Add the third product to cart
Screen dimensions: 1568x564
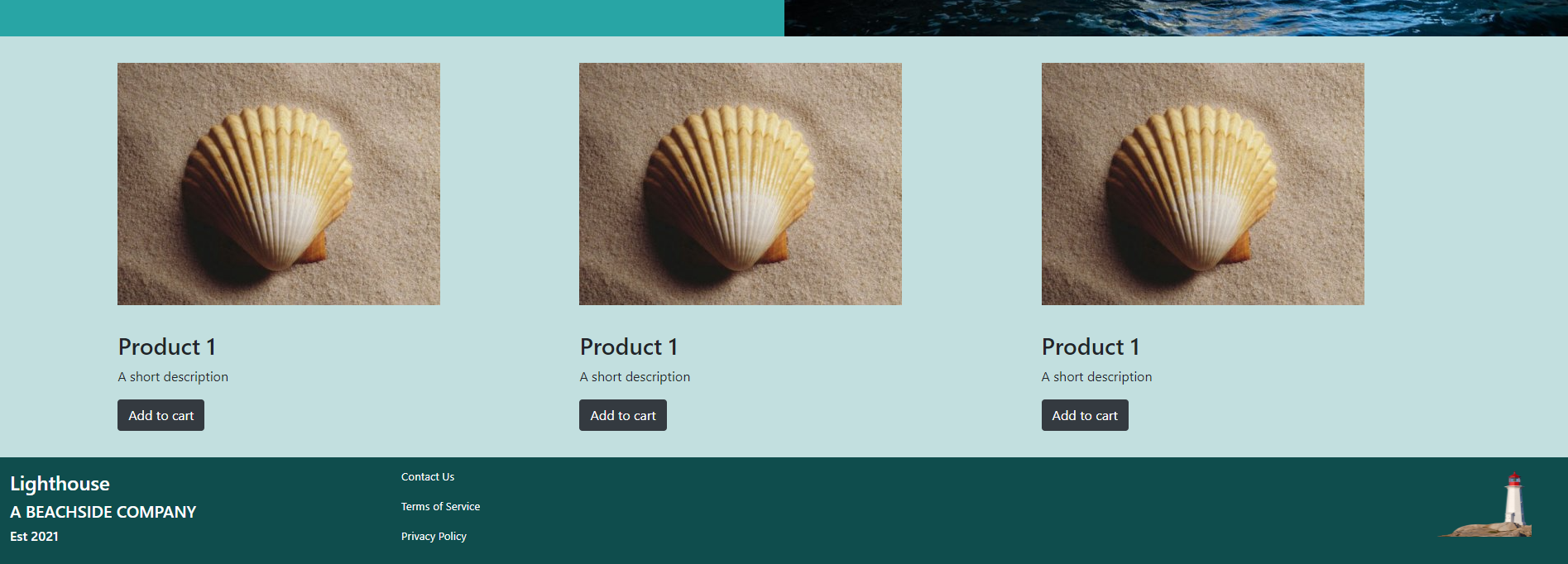point(1085,415)
